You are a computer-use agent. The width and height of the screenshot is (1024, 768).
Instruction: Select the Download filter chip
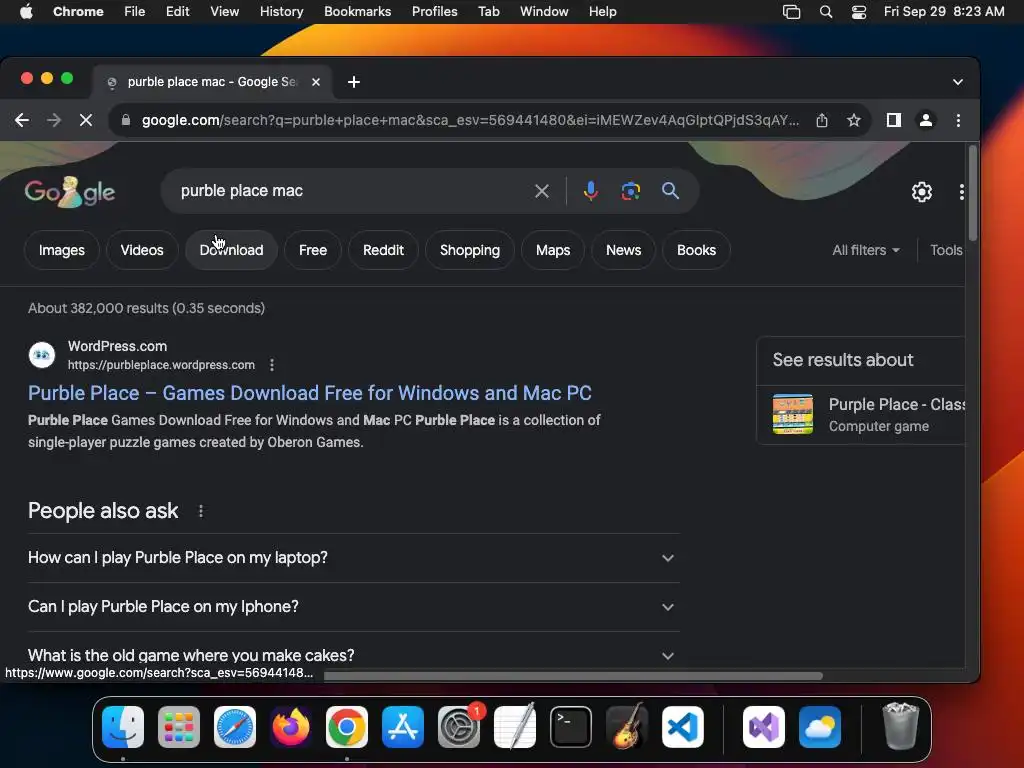point(231,250)
